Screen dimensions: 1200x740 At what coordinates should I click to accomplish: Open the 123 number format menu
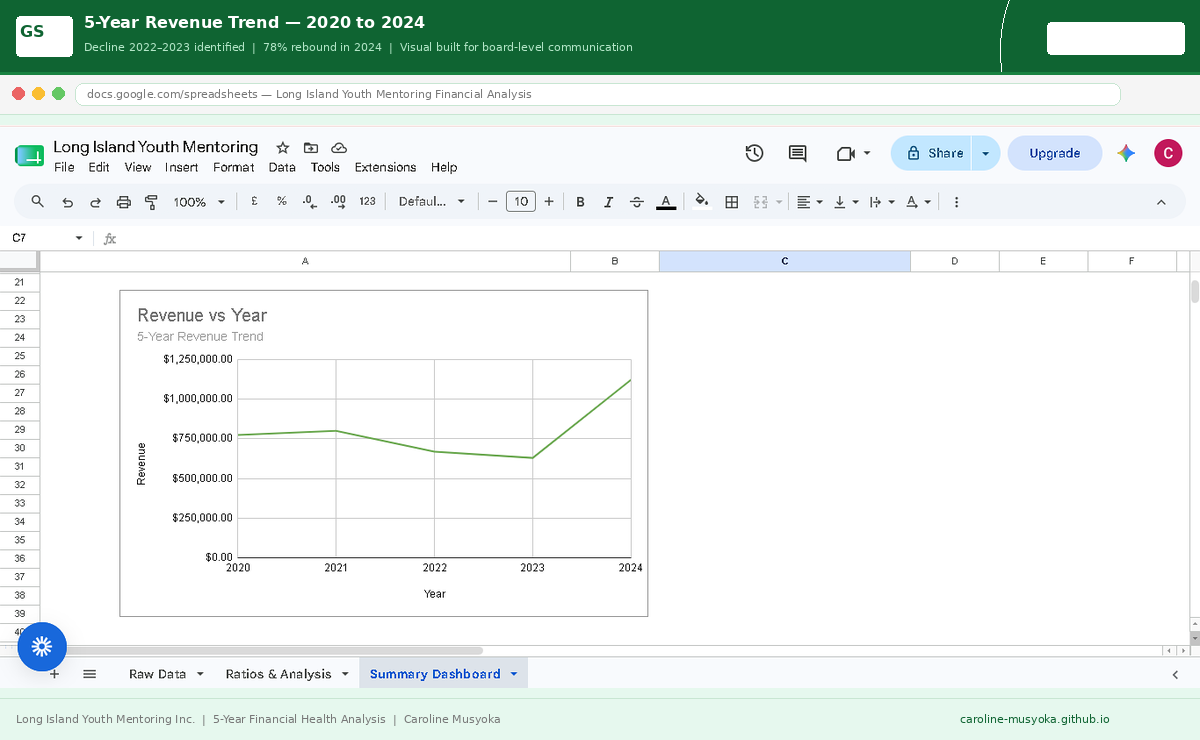coord(367,201)
